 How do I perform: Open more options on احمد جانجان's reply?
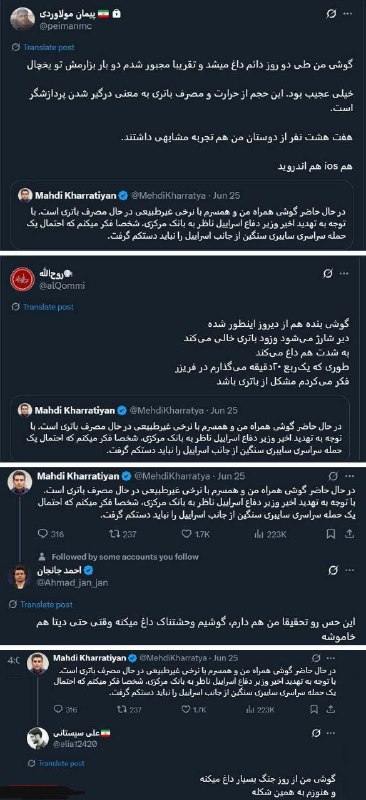[x=351, y=570]
